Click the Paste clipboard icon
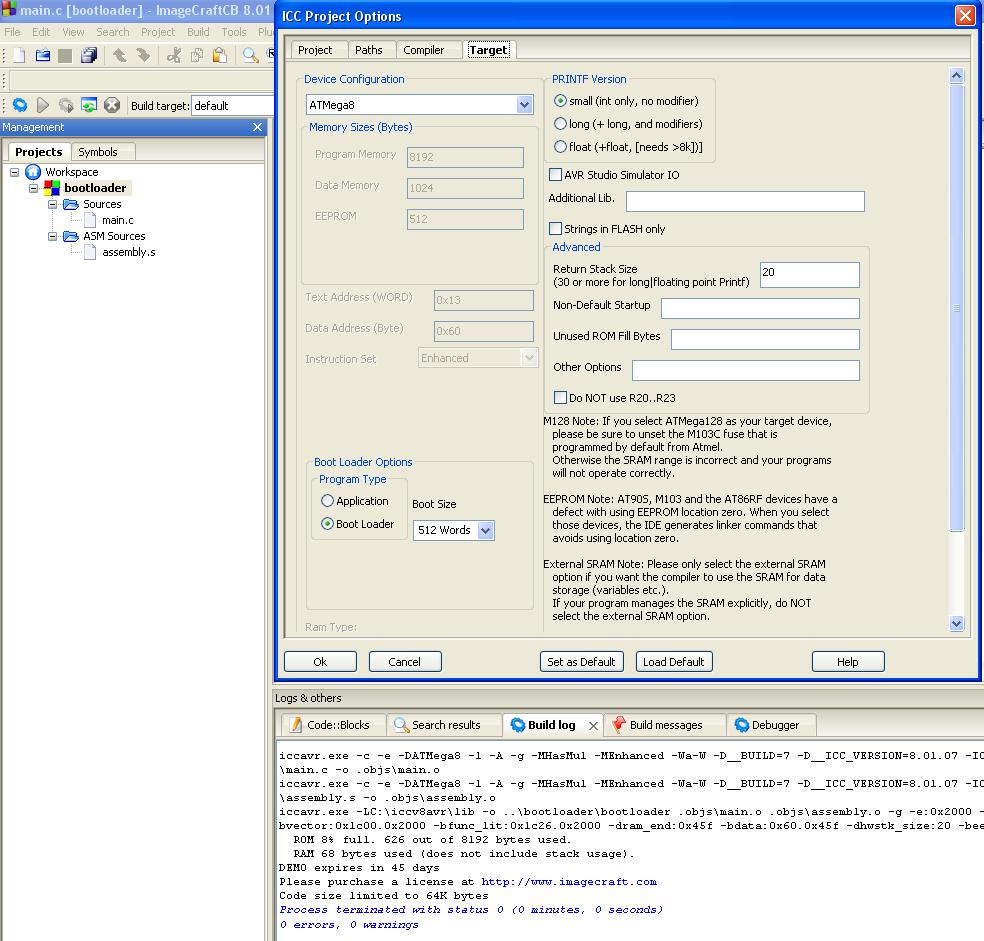 pos(220,55)
